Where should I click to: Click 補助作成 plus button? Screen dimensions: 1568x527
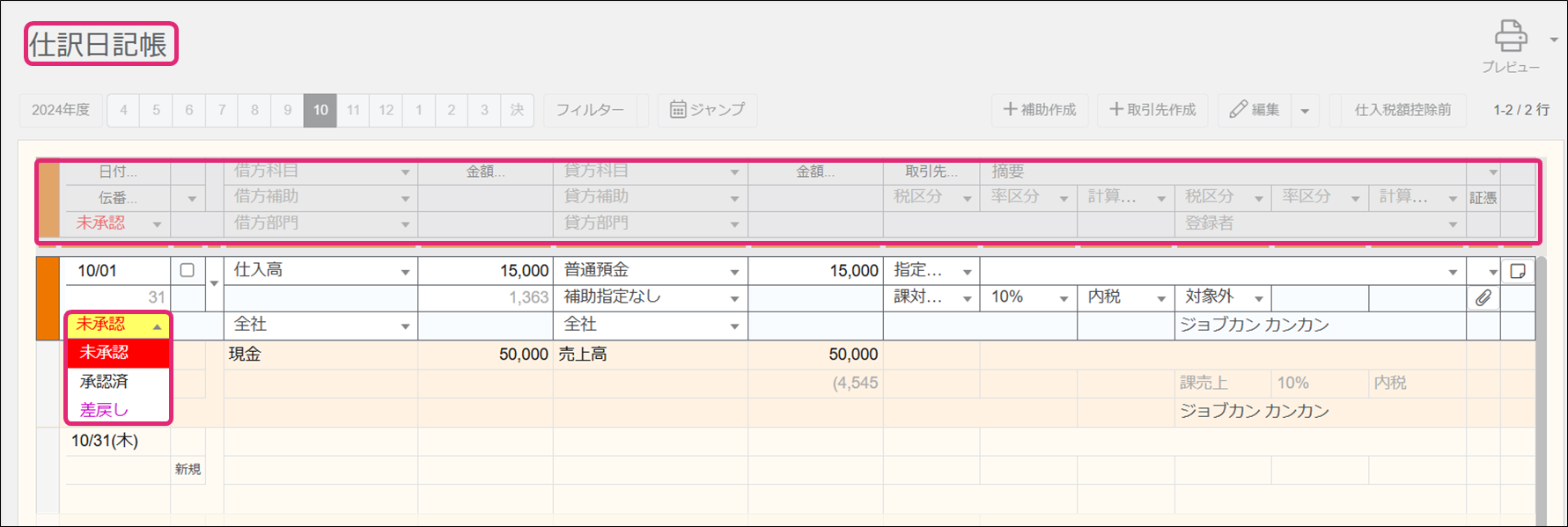(1040, 110)
